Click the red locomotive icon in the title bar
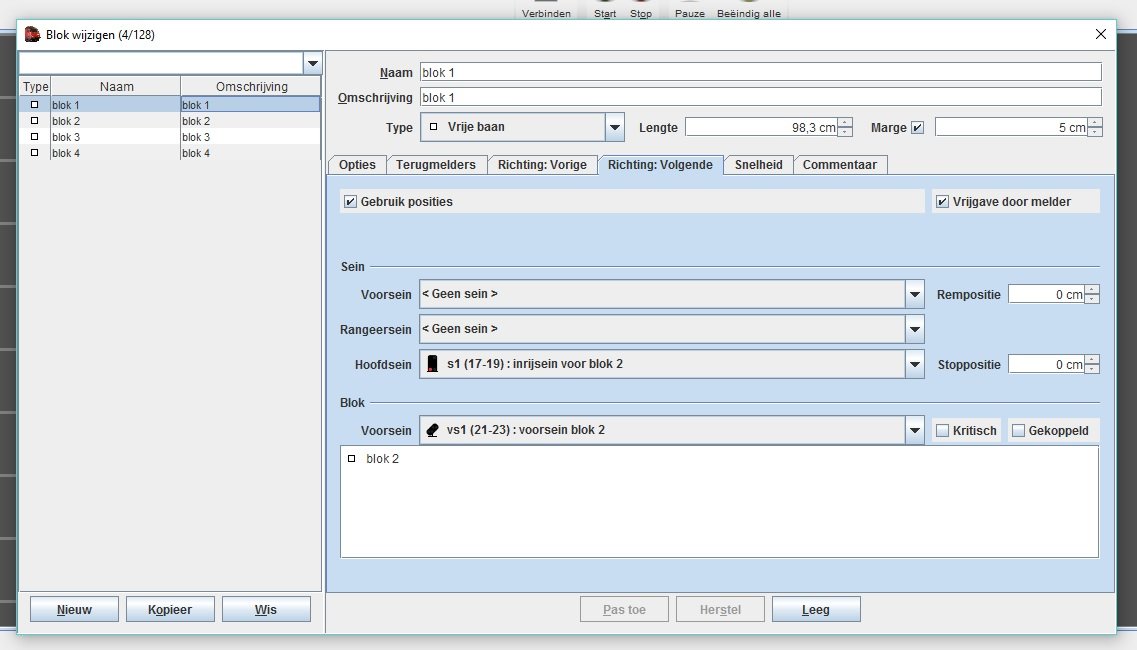The width and height of the screenshot is (1137, 650). tap(32, 34)
